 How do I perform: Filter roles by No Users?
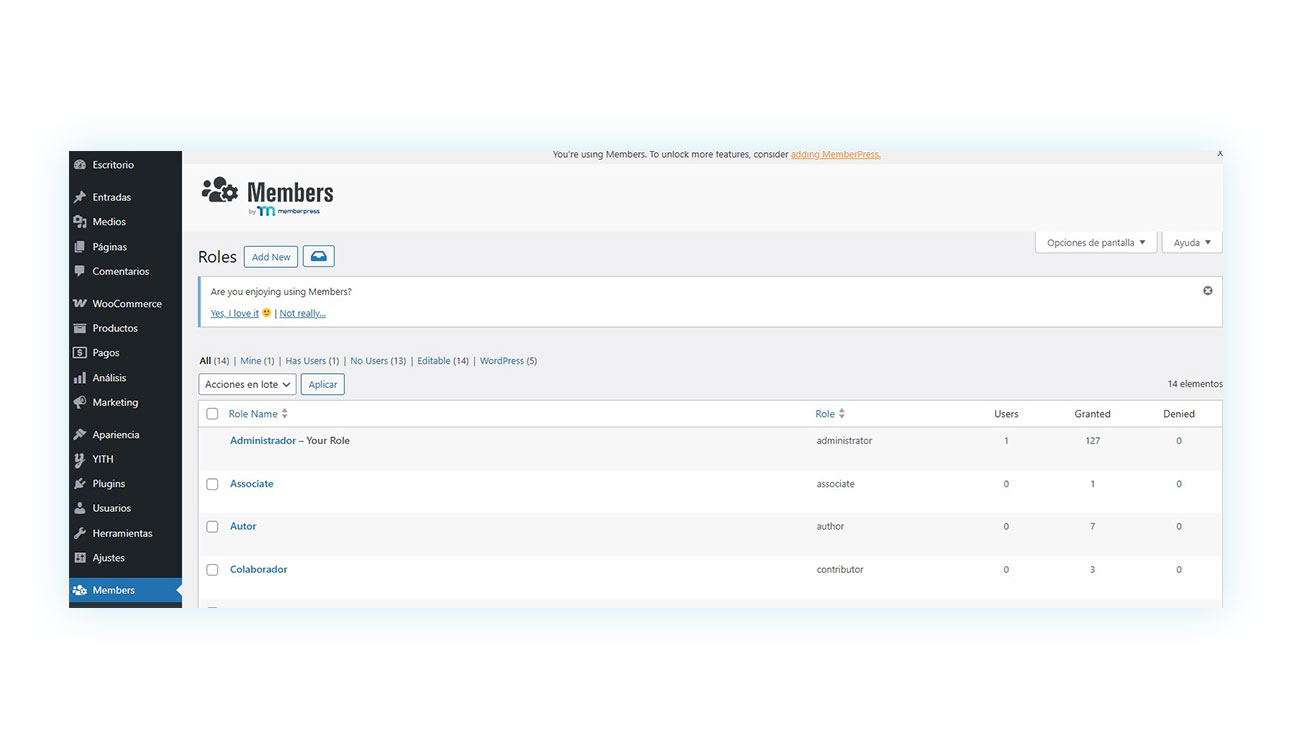(369, 361)
